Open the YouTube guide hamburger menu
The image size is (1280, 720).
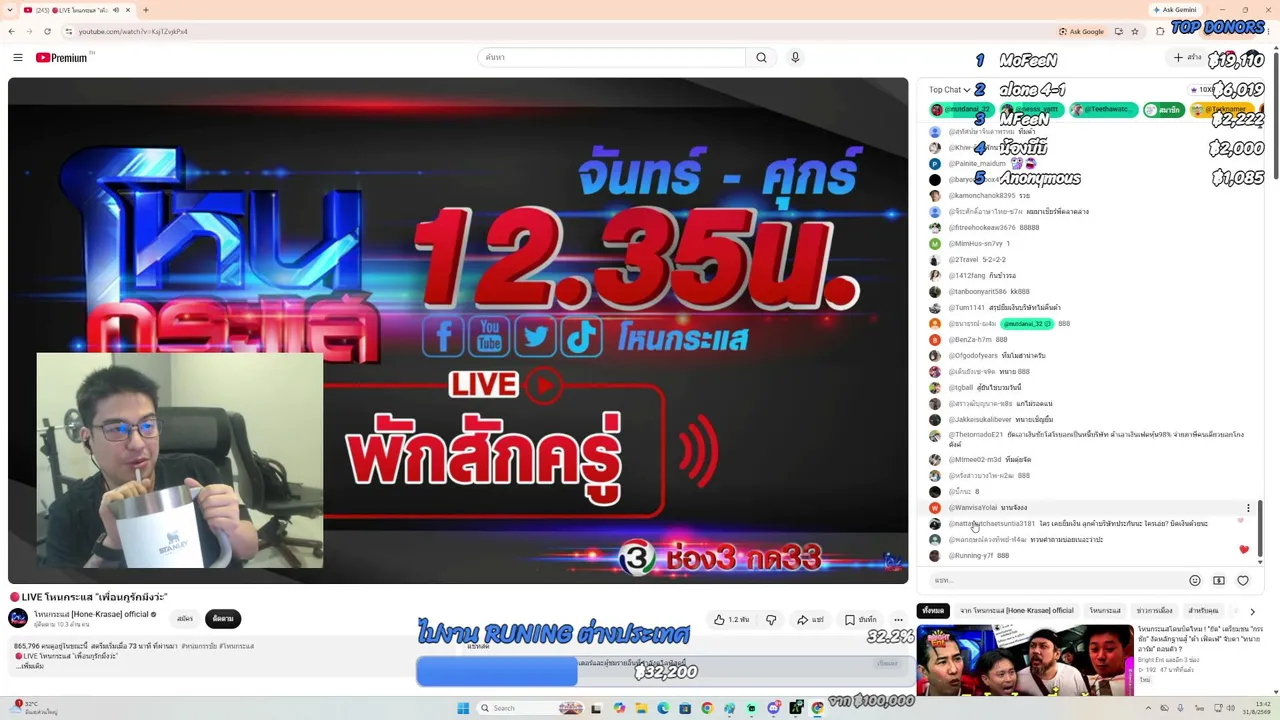(x=18, y=58)
